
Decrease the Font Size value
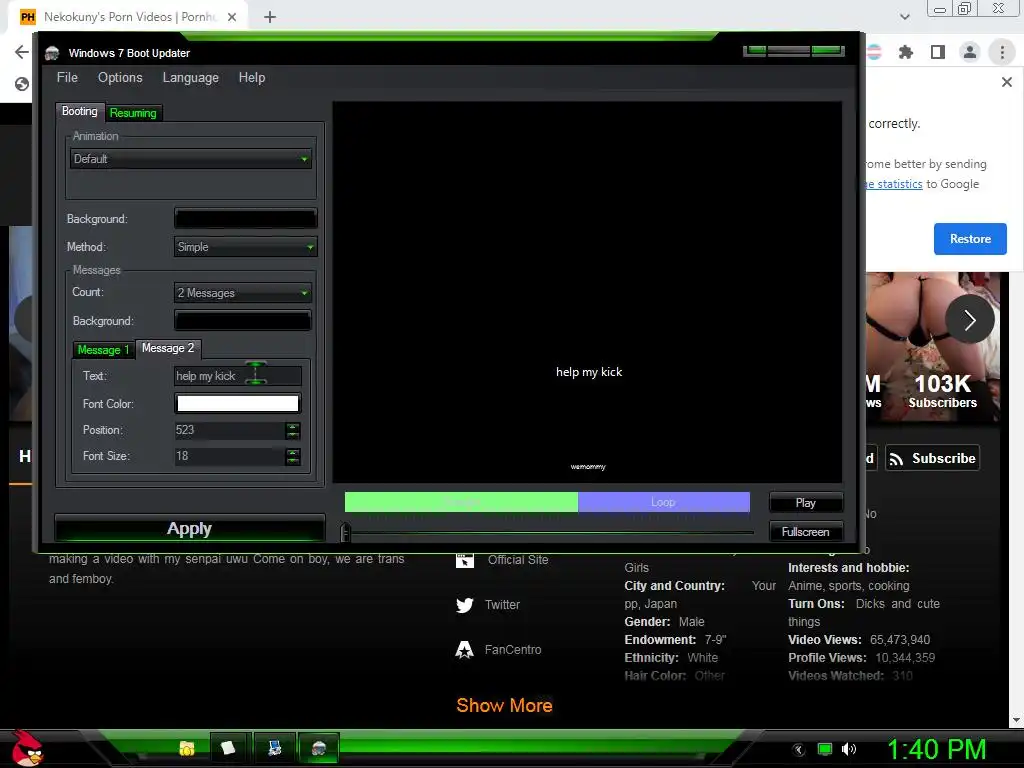pyautogui.click(x=293, y=461)
